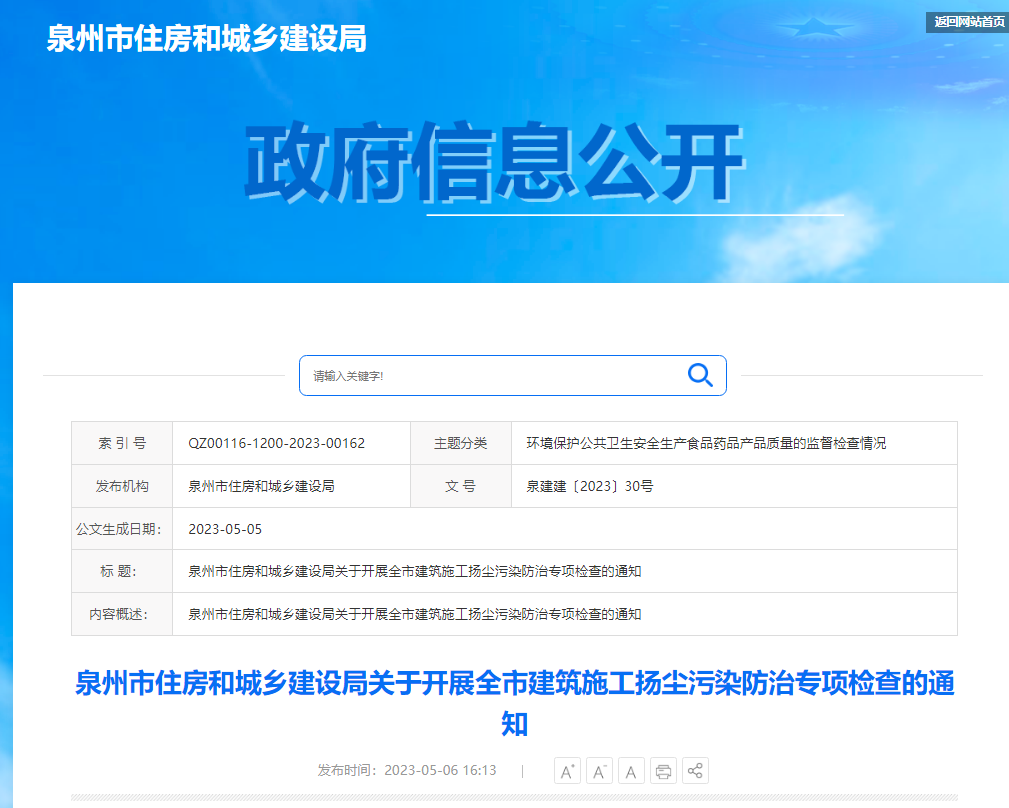The image size is (1009, 808).
Task: Click the 公文生成日期 row label
Action: [120, 528]
